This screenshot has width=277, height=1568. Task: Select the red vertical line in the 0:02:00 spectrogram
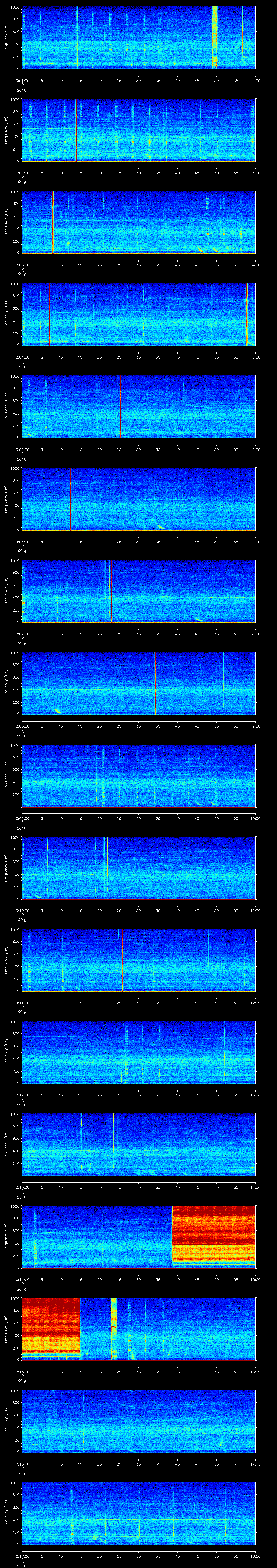coord(75,130)
